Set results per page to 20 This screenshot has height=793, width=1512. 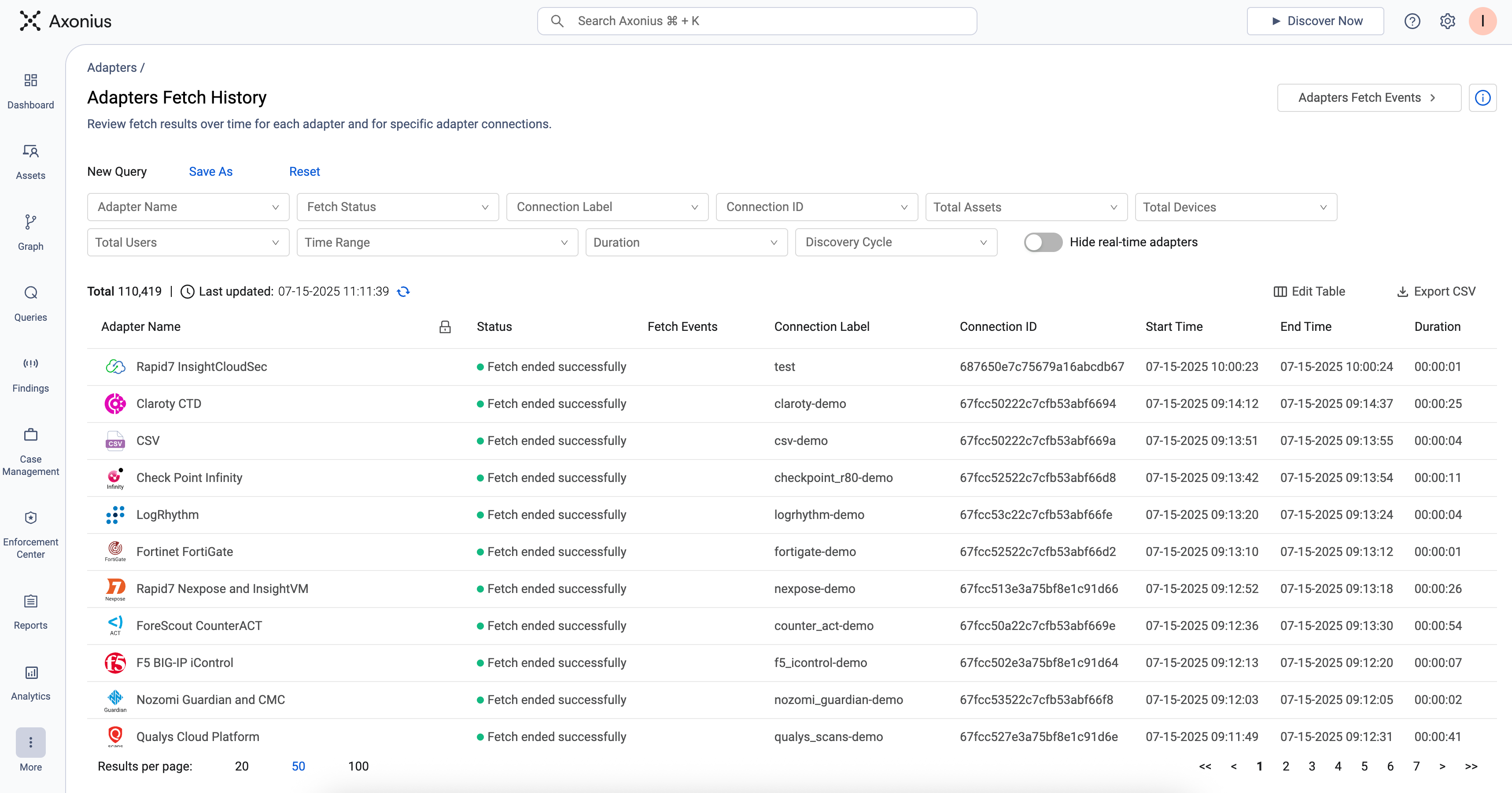[x=242, y=767]
